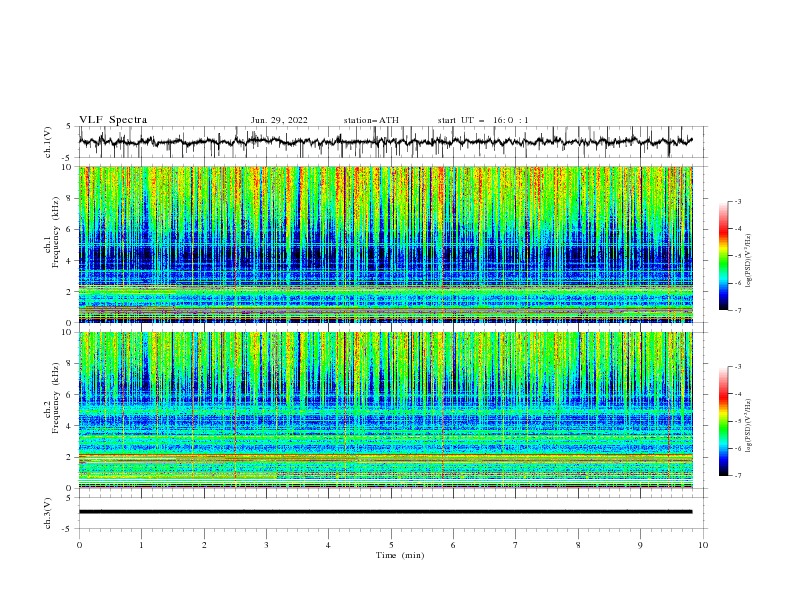Image resolution: width=792 pixels, height=612 pixels.
Task: Click the ch.1 colorbar "log(PSD)(V²/Hz)" label
Action: [749, 261]
